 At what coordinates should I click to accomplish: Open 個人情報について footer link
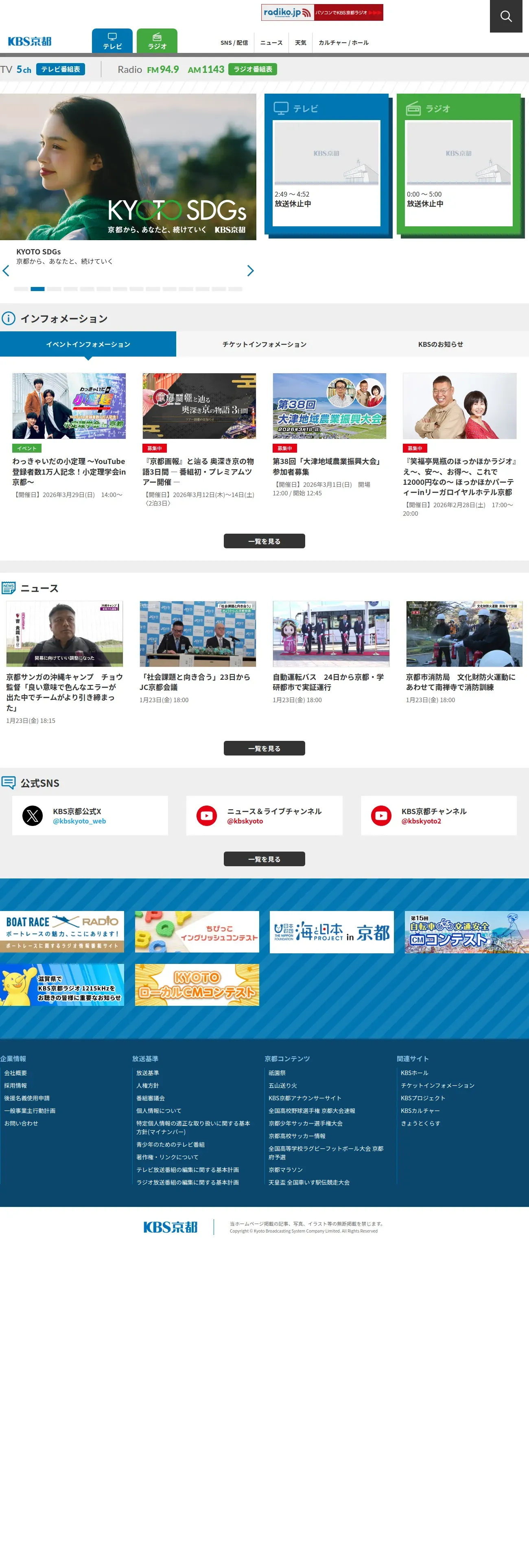click(159, 1110)
